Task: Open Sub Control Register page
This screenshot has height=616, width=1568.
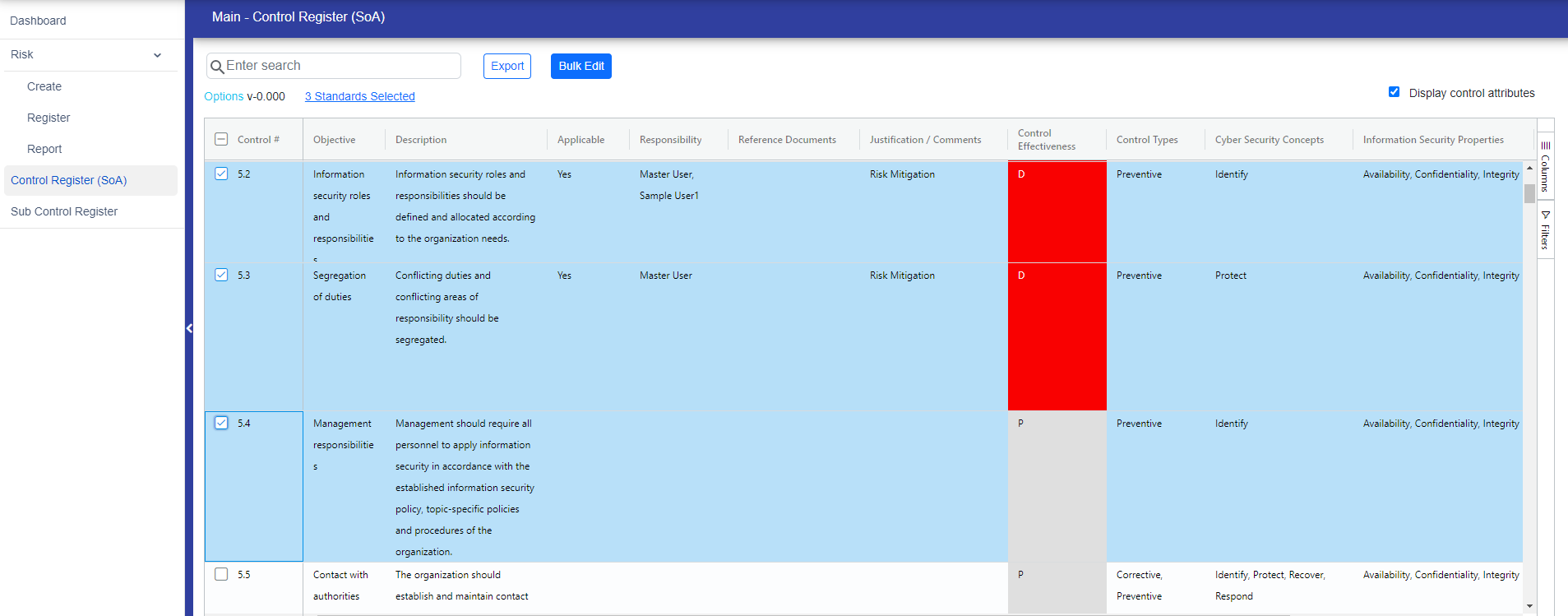Action: point(64,211)
